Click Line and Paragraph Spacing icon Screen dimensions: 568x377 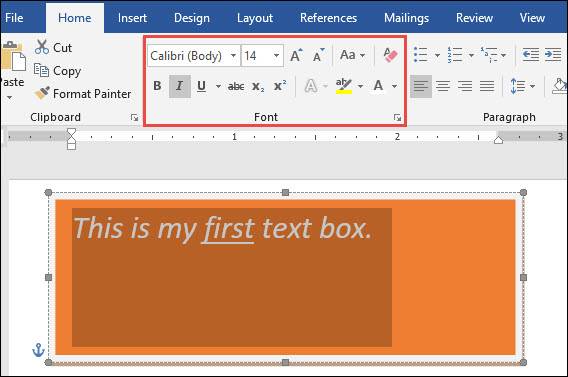pos(518,86)
